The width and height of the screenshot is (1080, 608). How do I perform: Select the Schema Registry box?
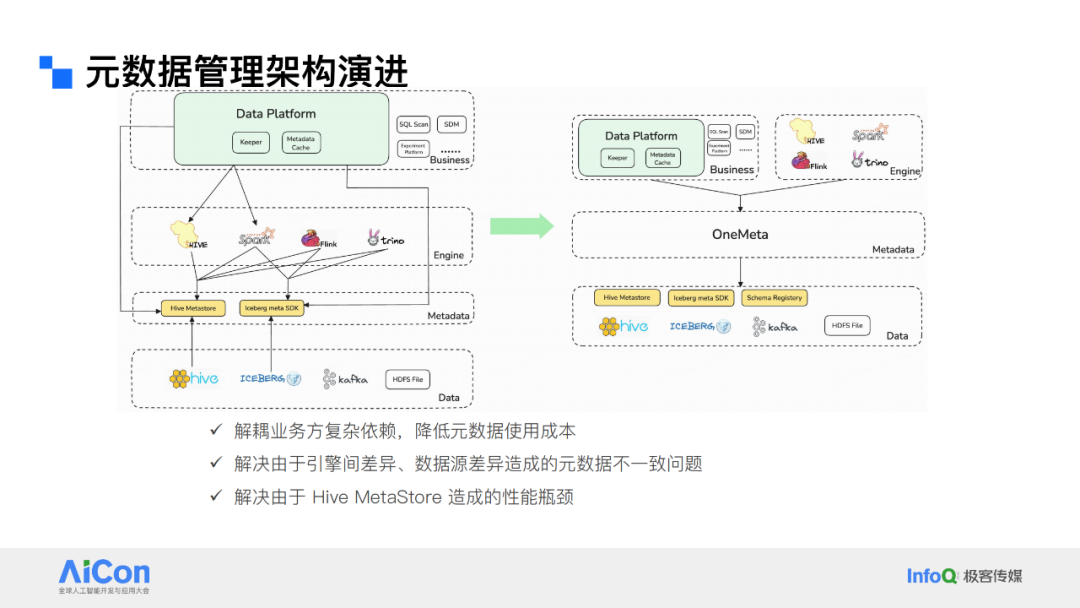[x=775, y=297]
